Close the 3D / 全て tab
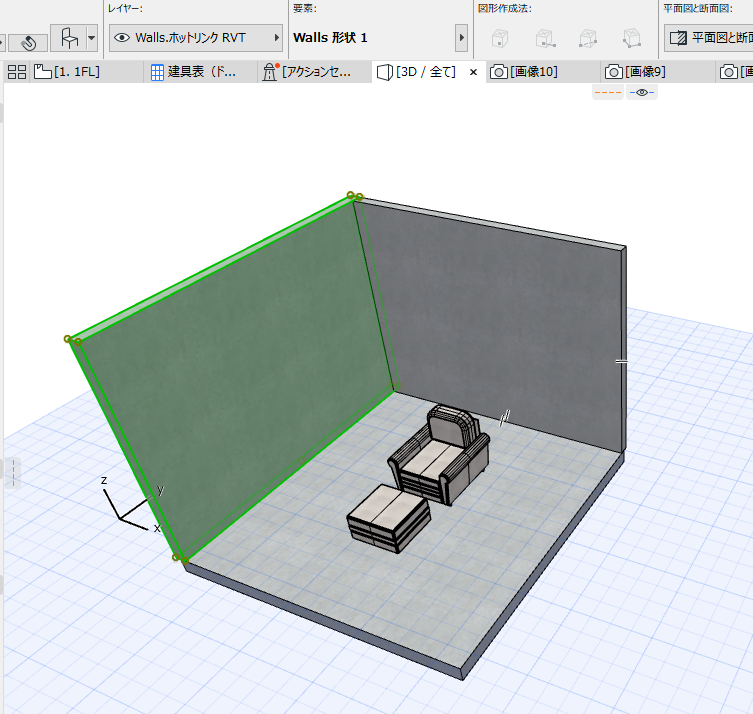Screen dimensions: 753x714 (x=474, y=72)
